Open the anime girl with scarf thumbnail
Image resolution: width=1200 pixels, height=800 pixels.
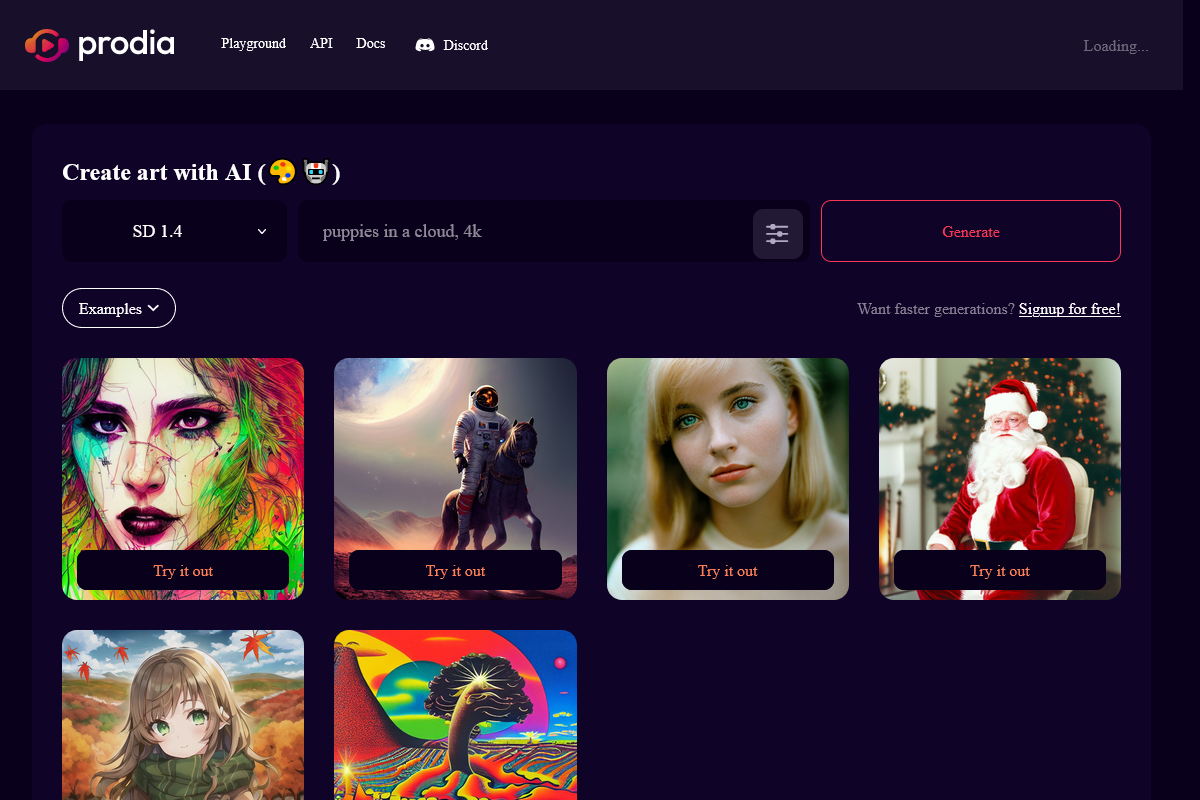coord(183,715)
